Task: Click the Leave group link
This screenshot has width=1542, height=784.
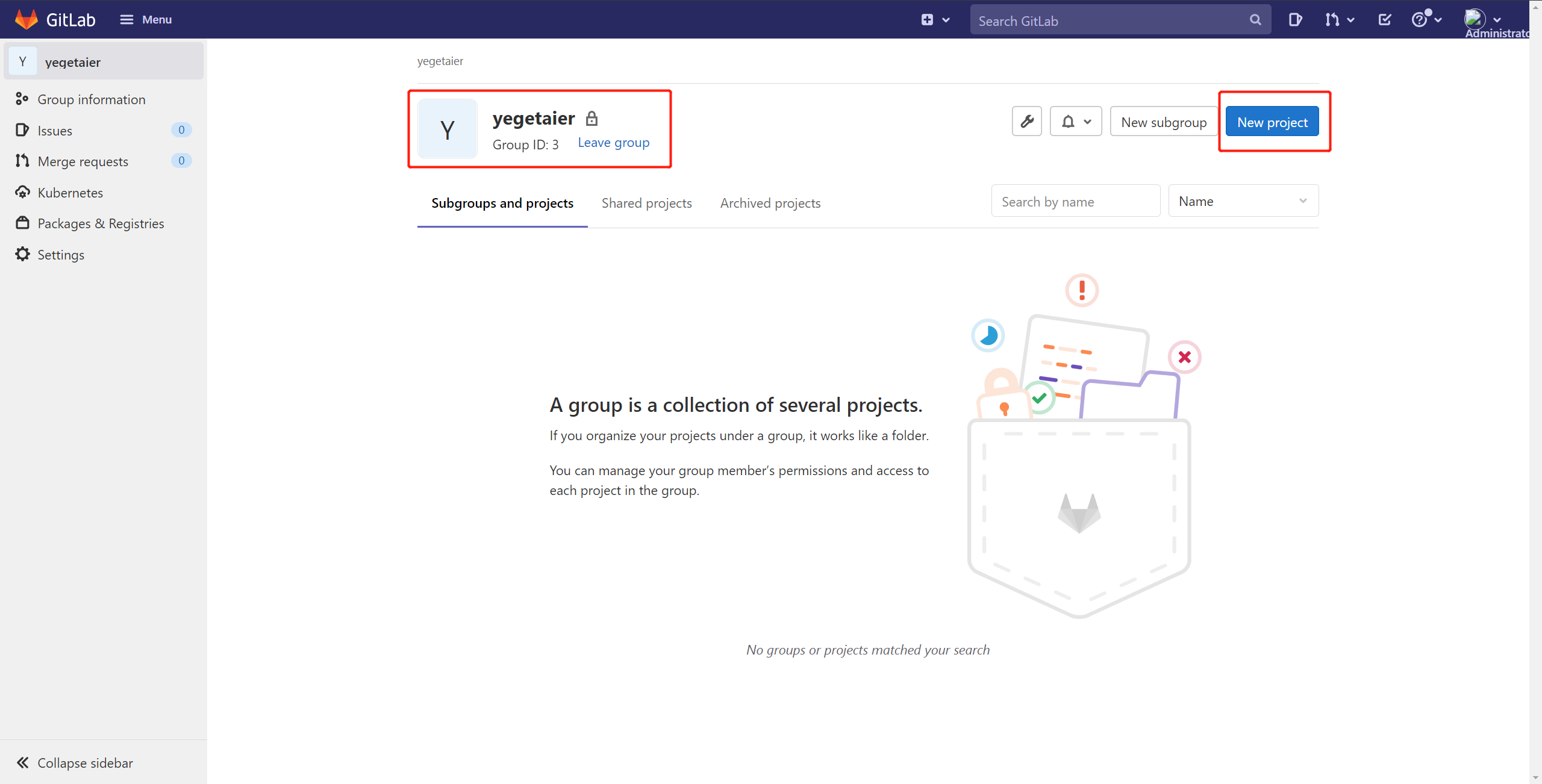Action: [613, 143]
